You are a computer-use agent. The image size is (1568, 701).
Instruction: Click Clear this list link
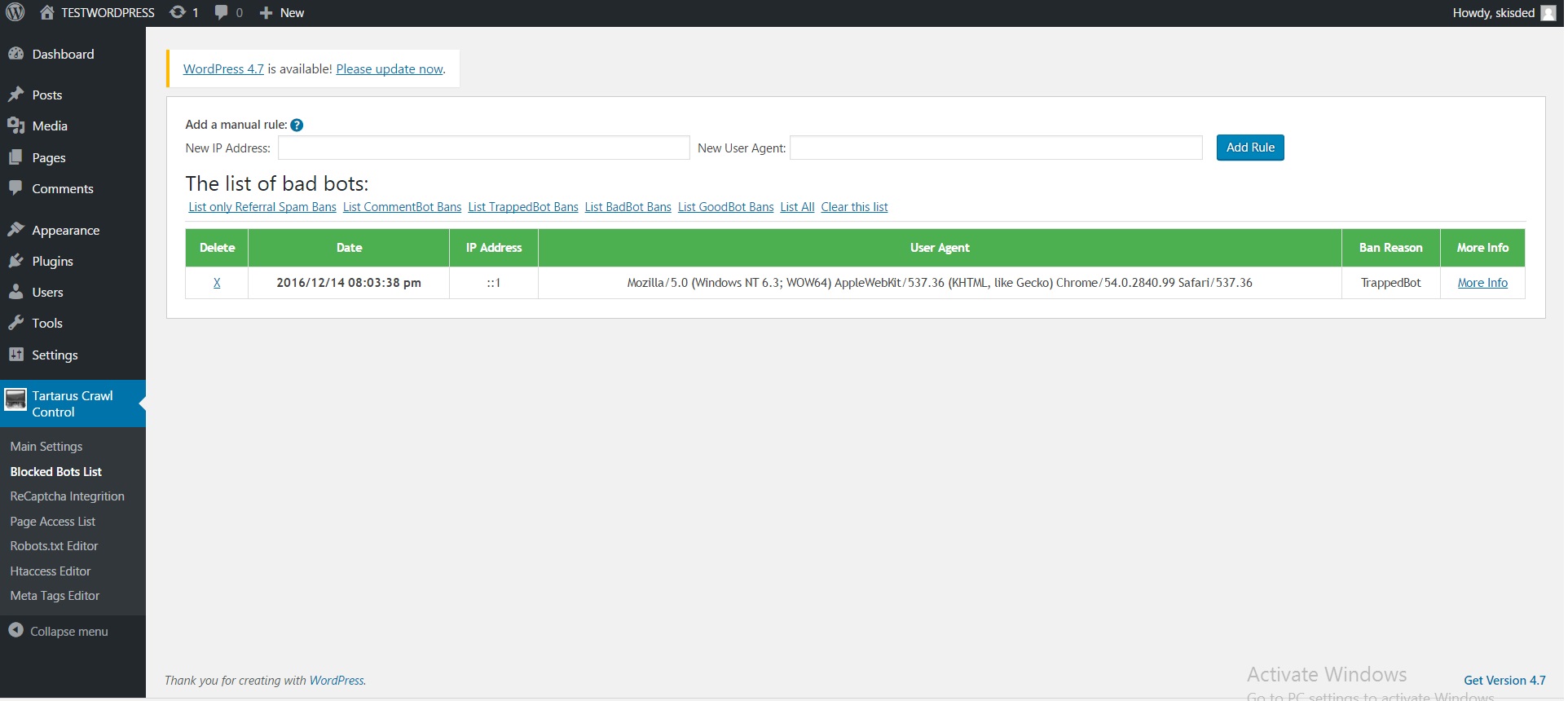(x=854, y=207)
